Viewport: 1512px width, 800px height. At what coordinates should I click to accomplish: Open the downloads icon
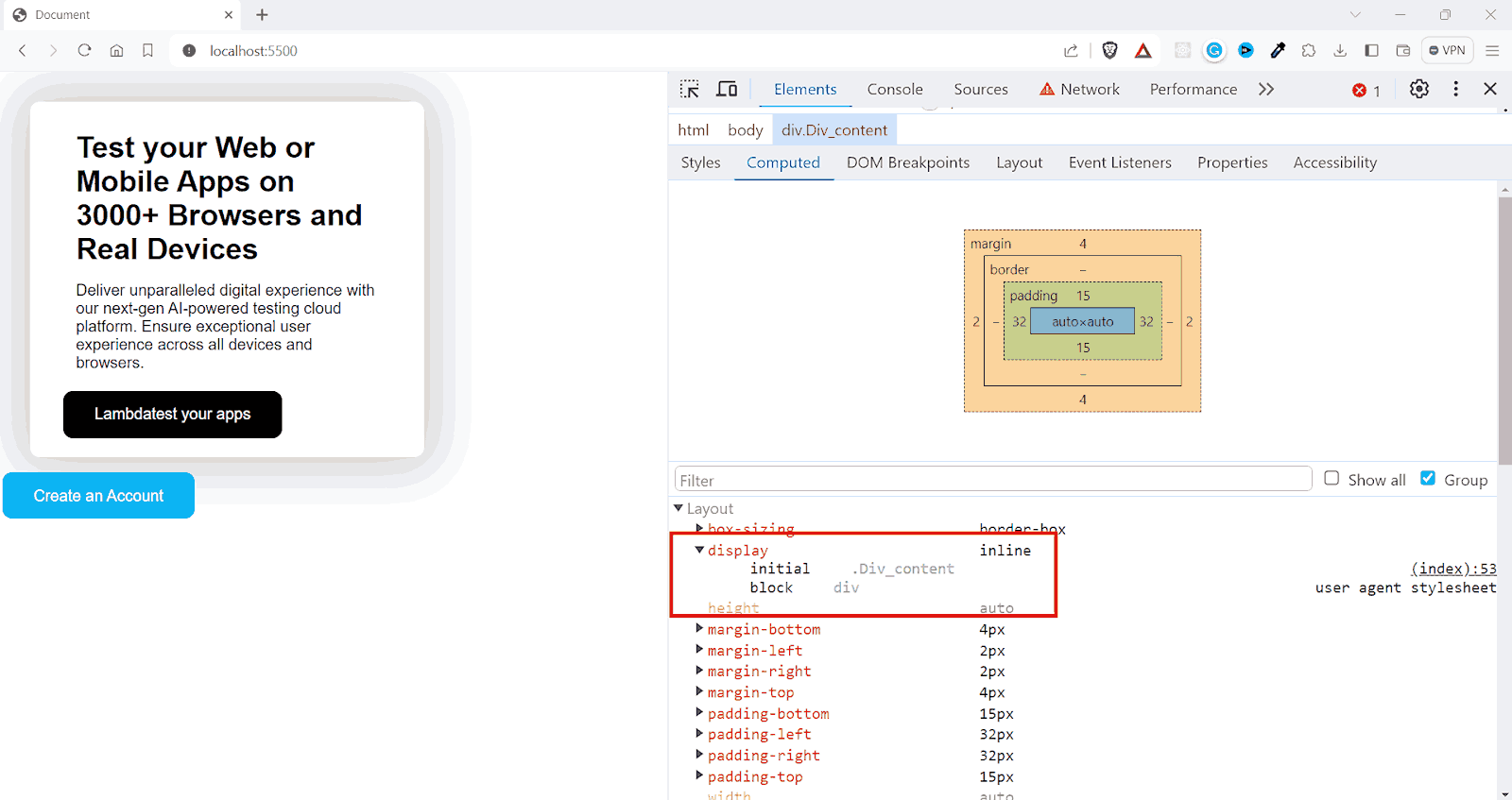[x=1340, y=51]
